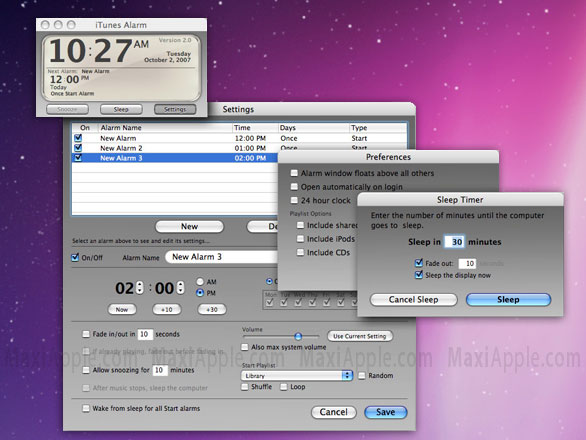Click the Now time button
586x440 pixels.
pyautogui.click(x=122, y=310)
